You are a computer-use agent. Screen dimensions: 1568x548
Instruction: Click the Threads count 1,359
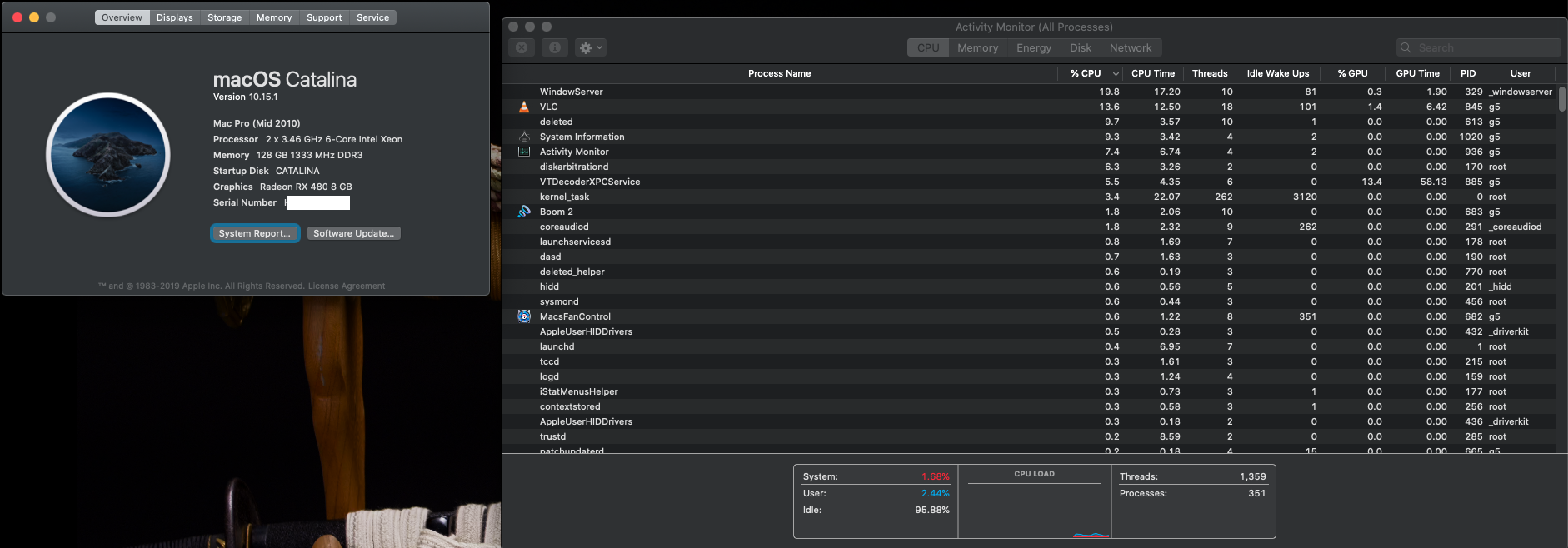point(1252,476)
